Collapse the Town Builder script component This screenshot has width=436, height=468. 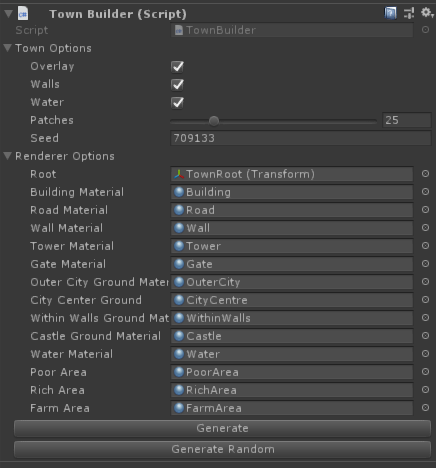(8, 14)
